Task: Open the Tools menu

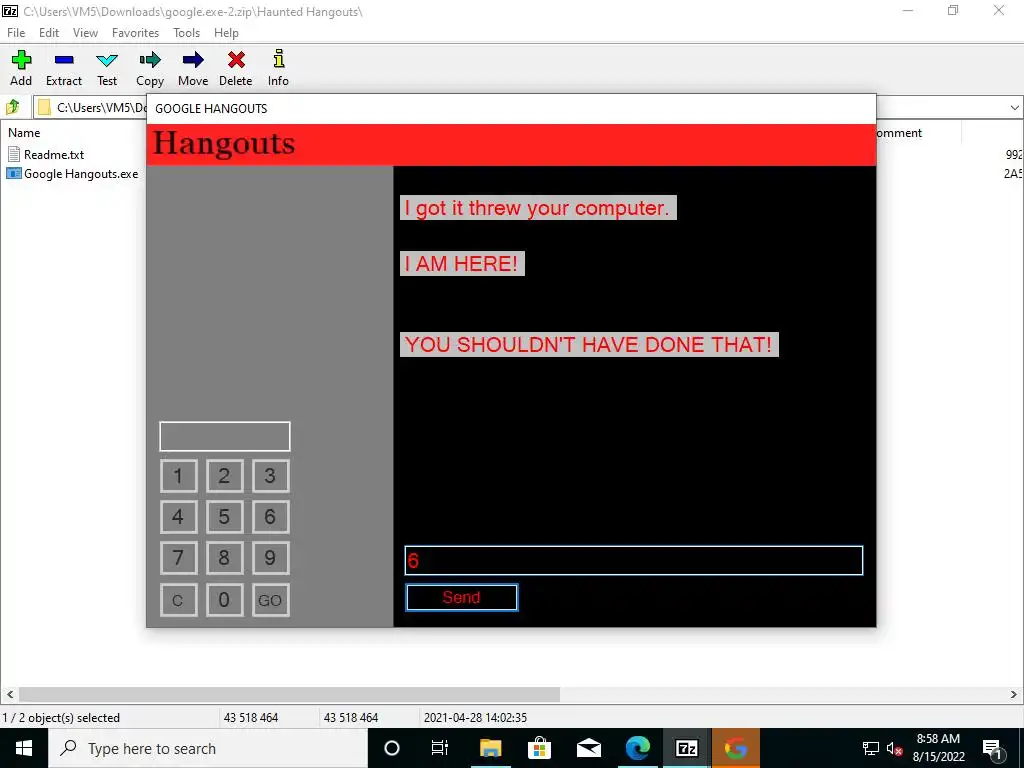Action: [186, 33]
